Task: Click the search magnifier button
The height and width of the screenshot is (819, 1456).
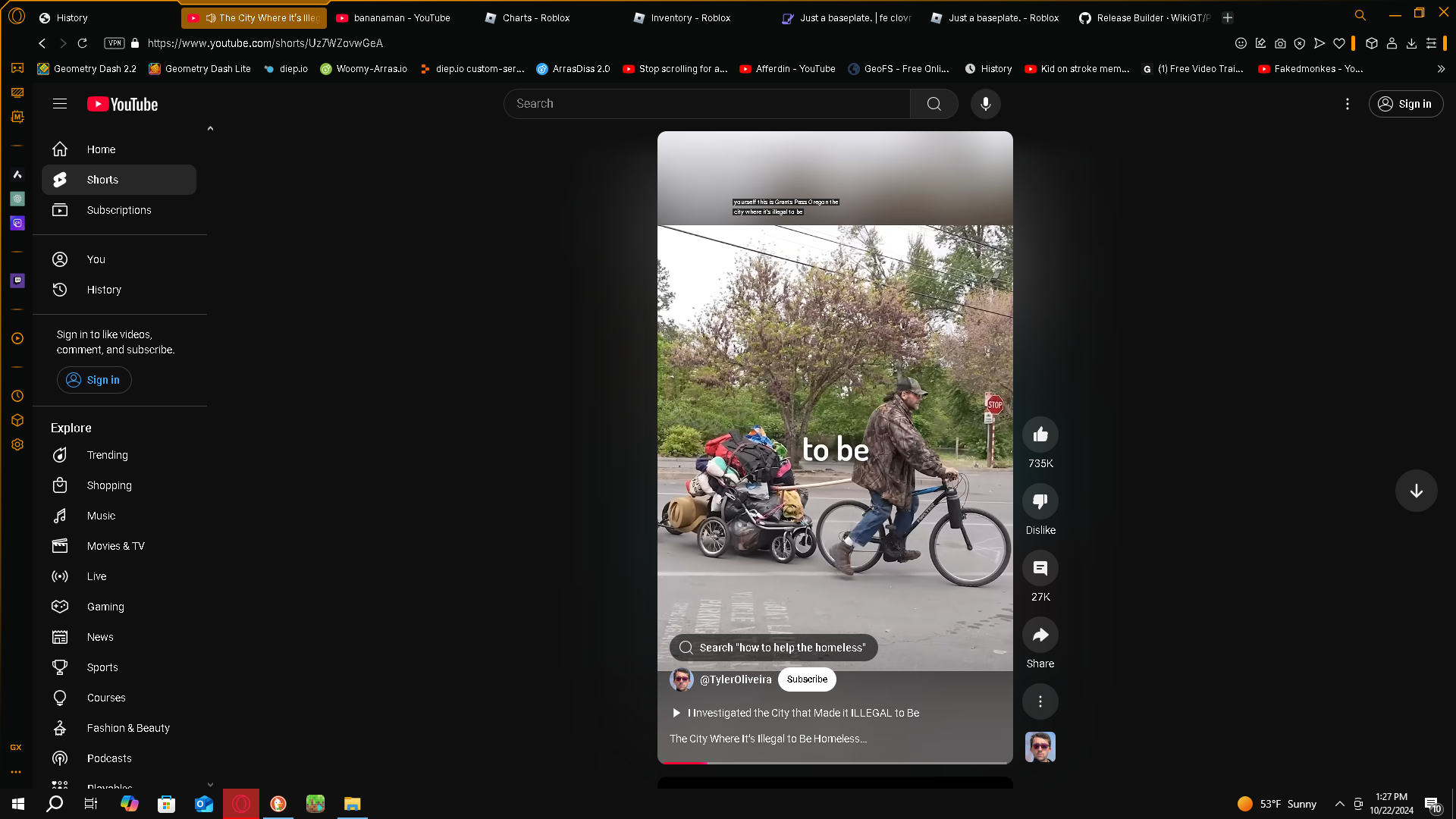Action: pyautogui.click(x=934, y=104)
